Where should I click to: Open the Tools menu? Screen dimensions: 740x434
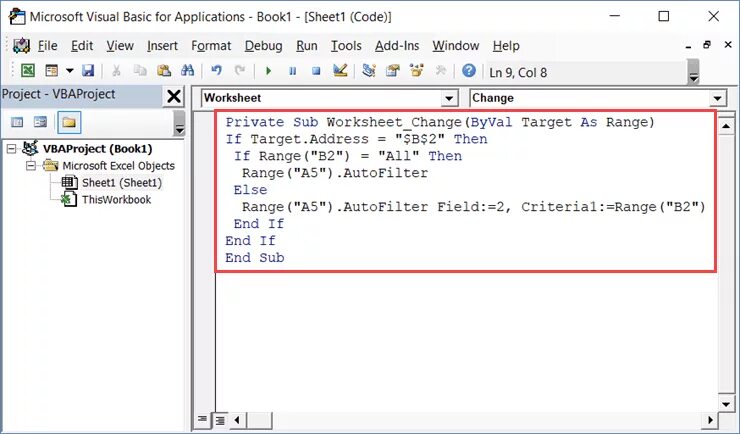pyautogui.click(x=346, y=46)
